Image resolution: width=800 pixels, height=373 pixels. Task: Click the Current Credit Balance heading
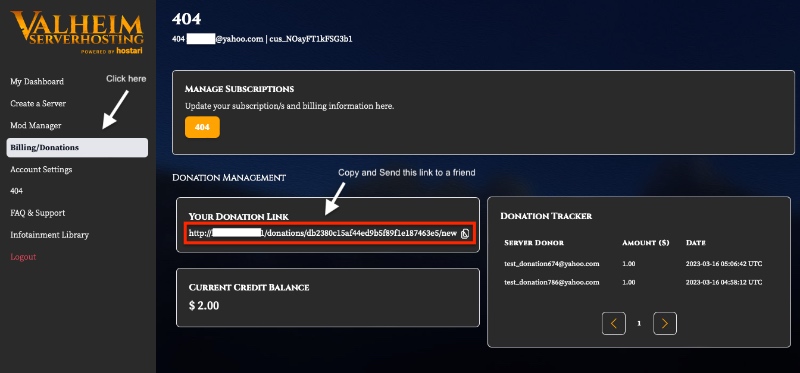coord(249,287)
